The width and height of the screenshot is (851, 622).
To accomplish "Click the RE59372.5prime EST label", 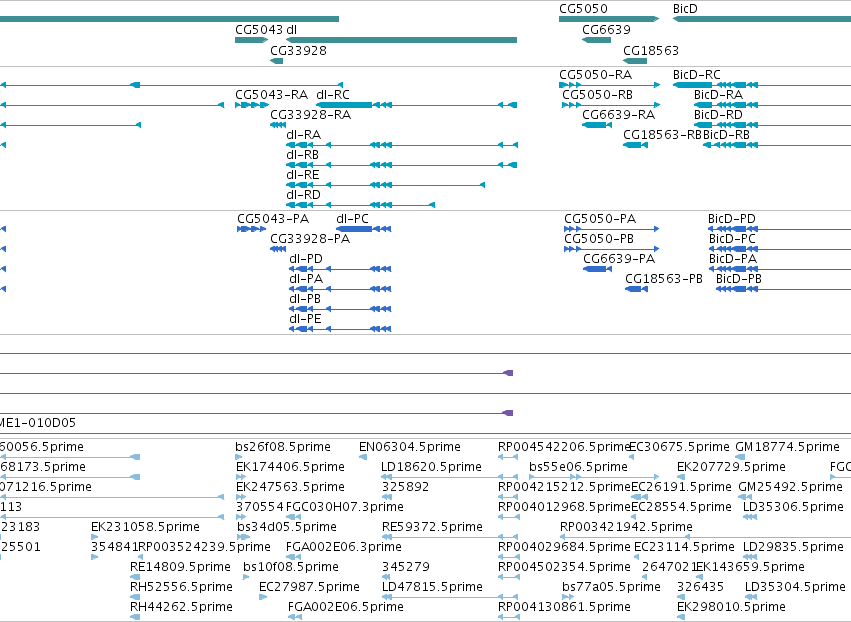I will [432, 527].
